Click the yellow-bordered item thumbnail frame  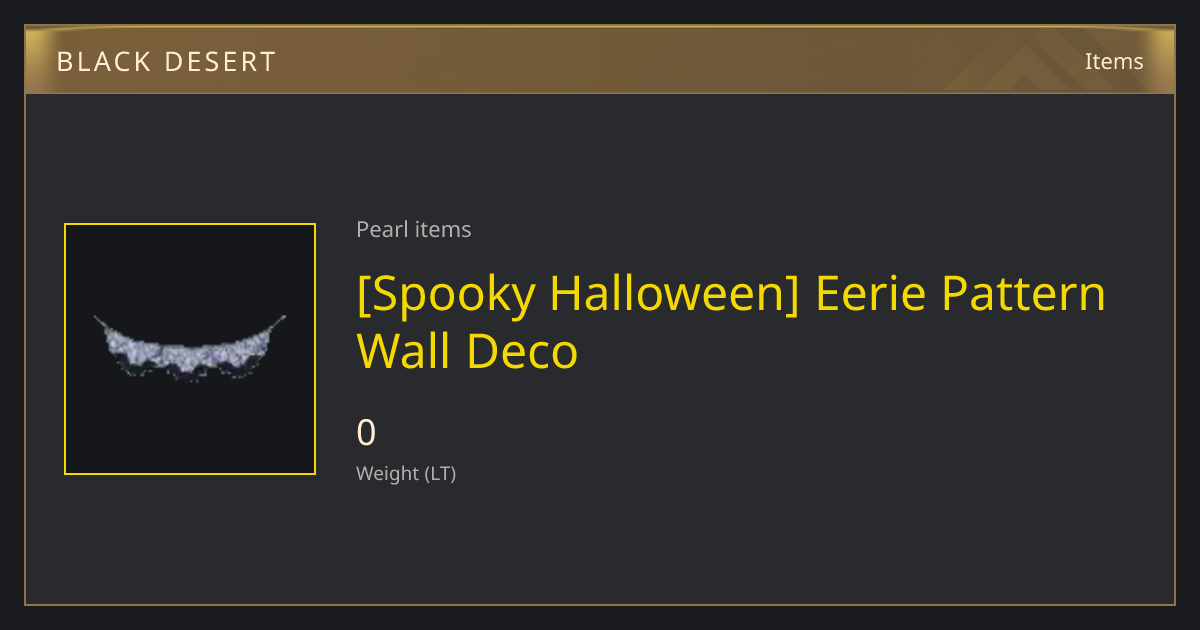pos(190,349)
